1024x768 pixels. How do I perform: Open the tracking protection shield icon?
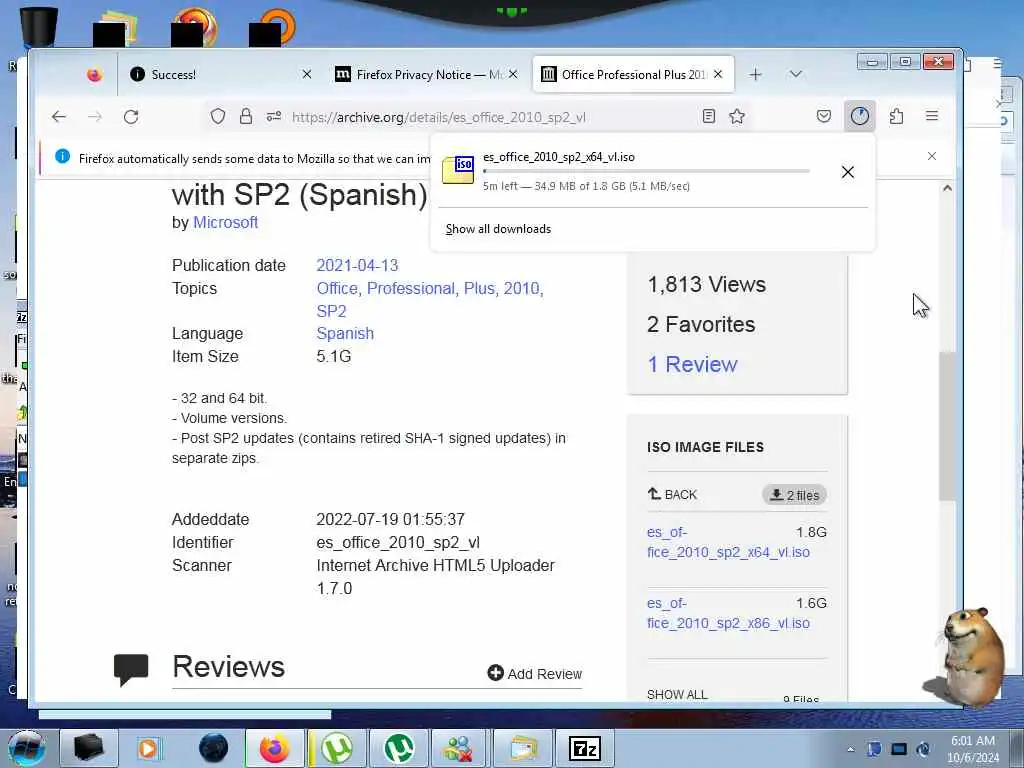coord(217,117)
